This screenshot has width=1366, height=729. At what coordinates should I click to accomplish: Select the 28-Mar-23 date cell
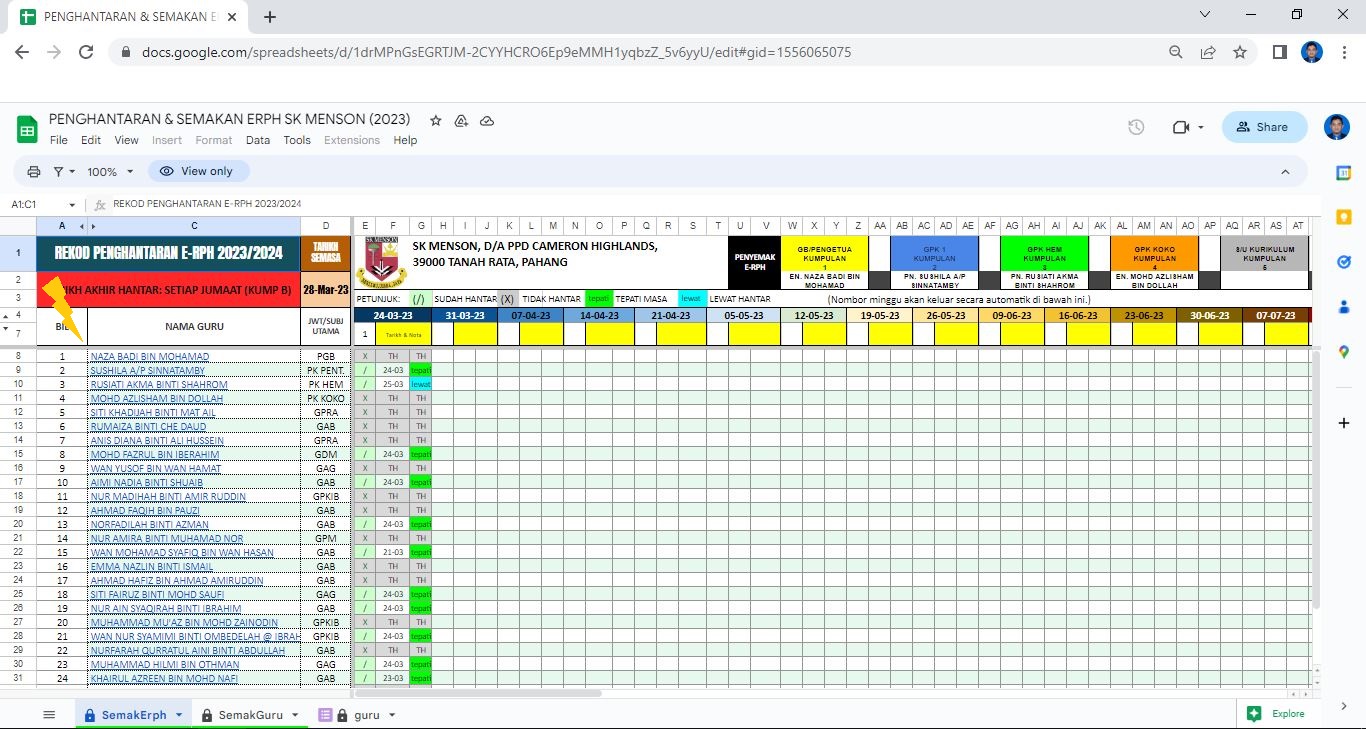[326, 290]
